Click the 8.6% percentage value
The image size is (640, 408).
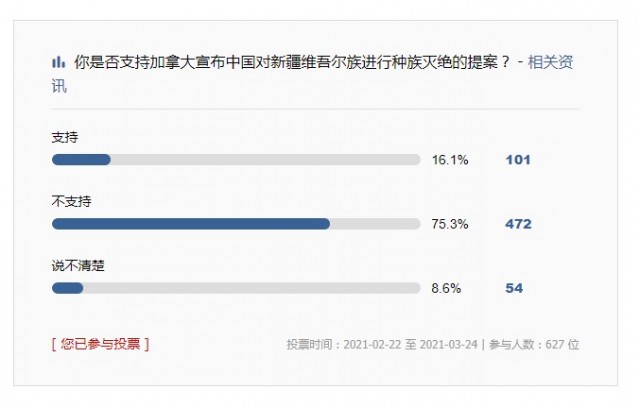(446, 288)
